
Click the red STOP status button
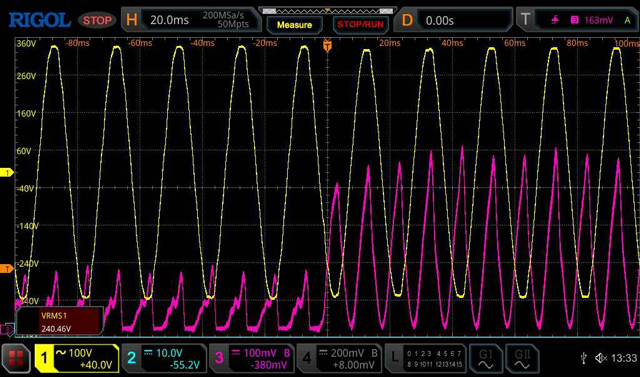pos(97,20)
